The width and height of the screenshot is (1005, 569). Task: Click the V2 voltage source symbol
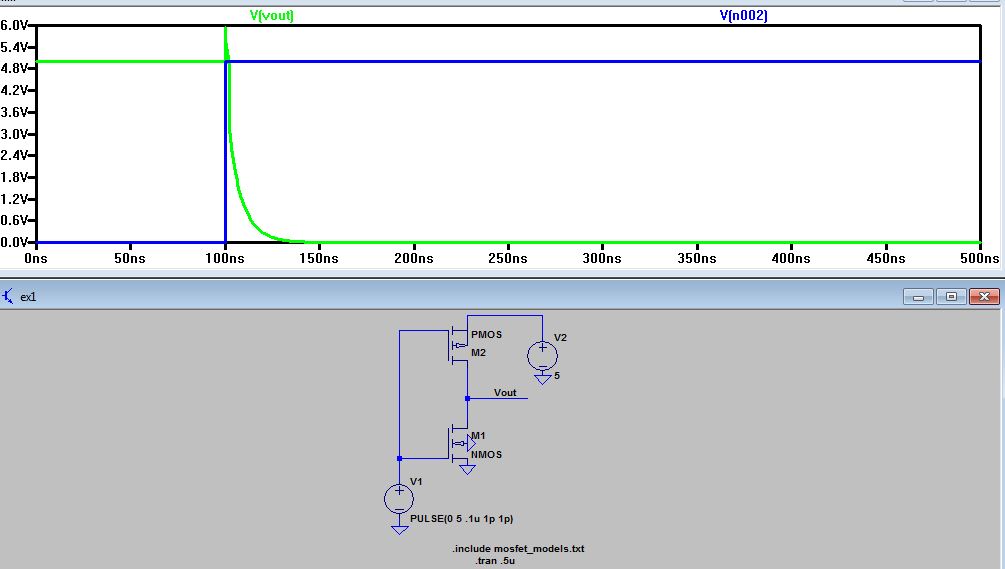[542, 355]
